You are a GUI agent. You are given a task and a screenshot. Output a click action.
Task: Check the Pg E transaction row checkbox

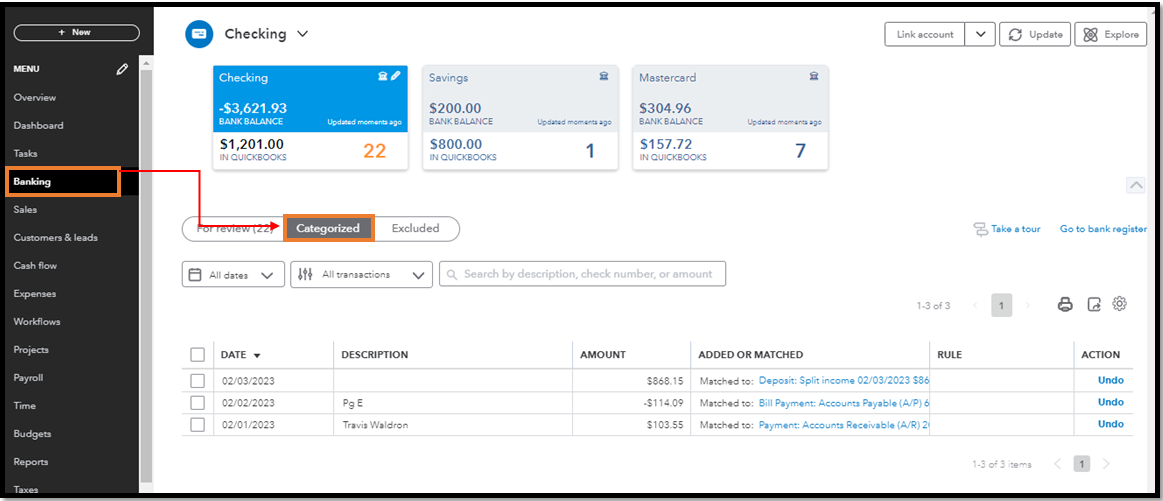pos(197,403)
